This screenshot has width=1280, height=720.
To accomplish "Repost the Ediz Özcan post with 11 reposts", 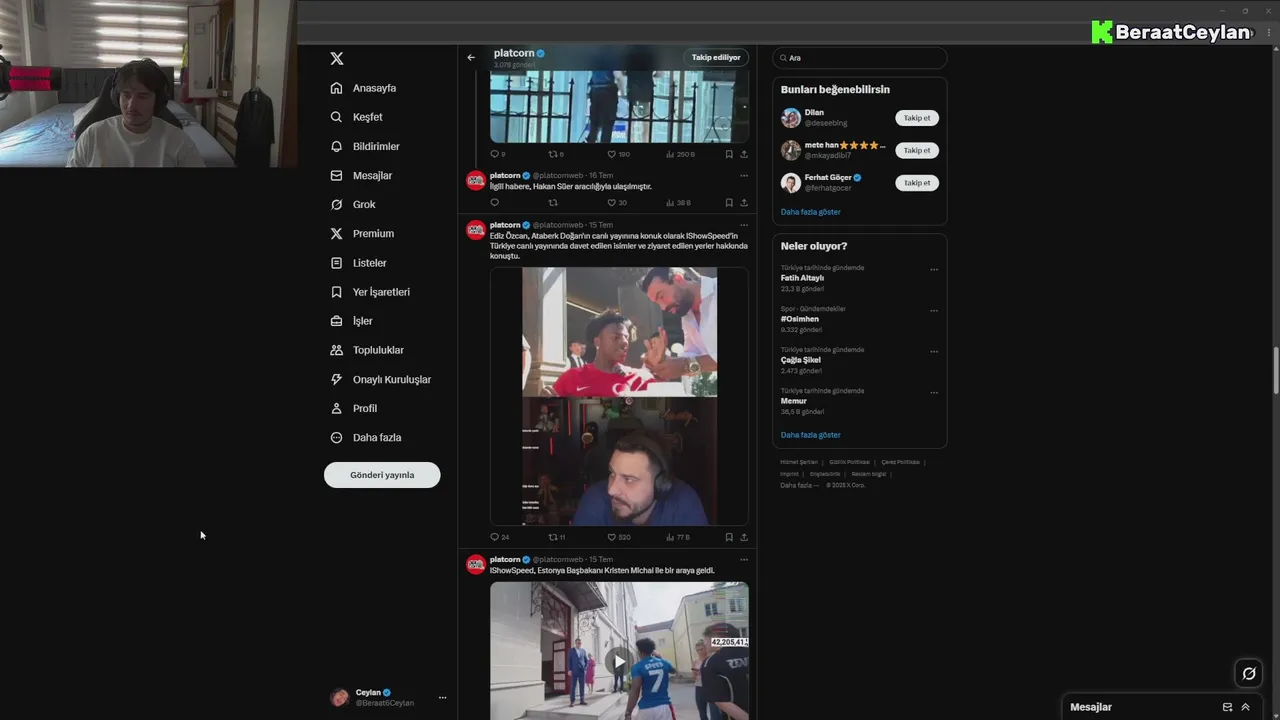I will click(557, 537).
